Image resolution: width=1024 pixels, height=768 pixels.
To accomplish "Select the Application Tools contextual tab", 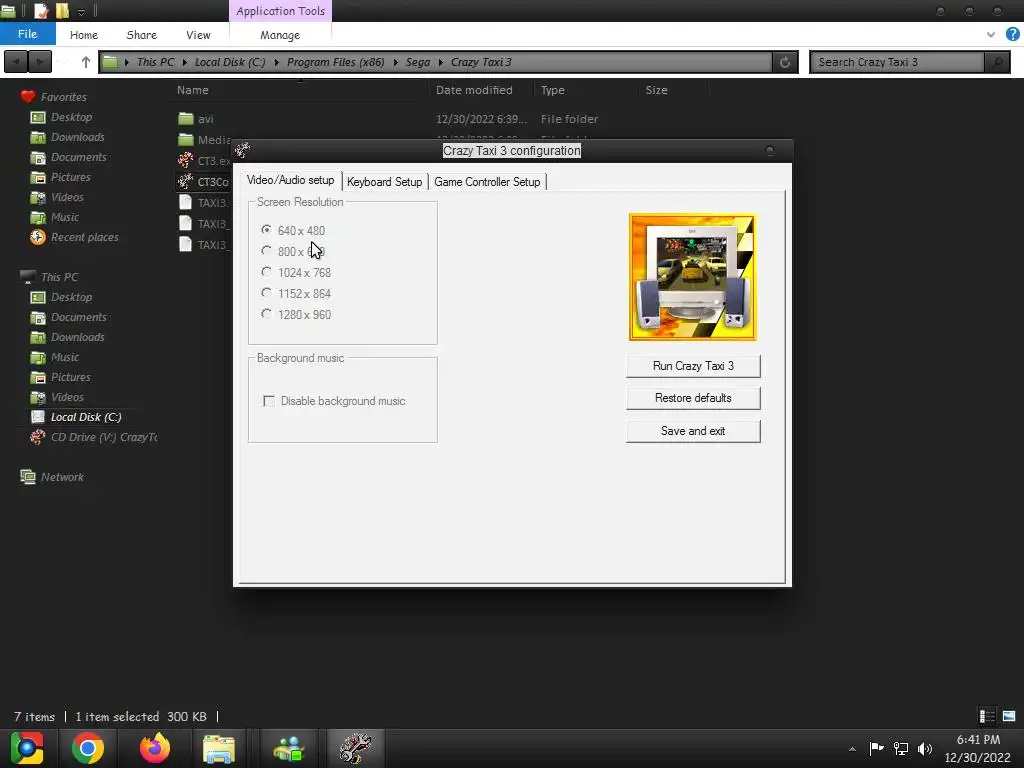I will click(280, 11).
